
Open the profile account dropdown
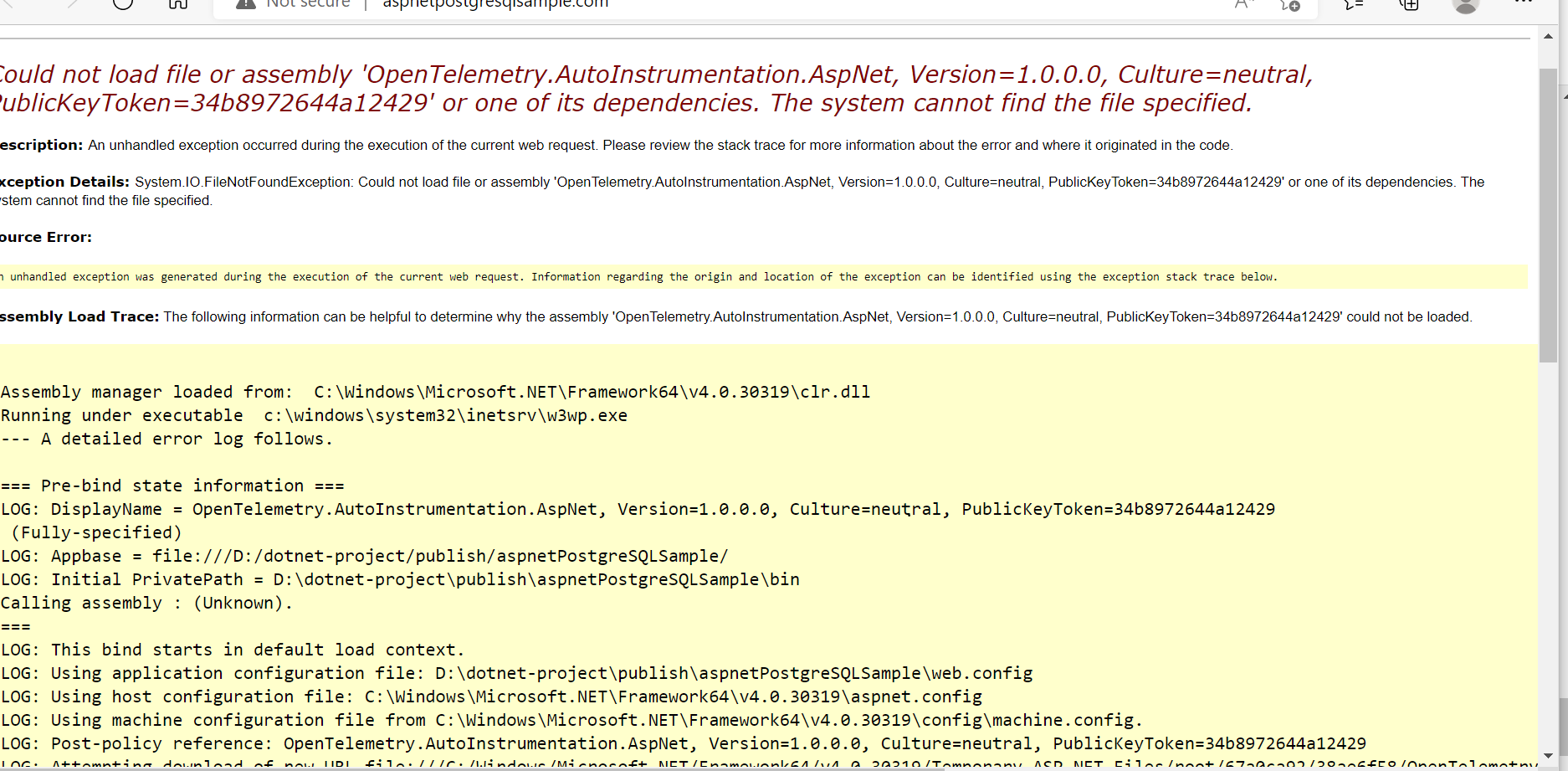[1465, 5]
